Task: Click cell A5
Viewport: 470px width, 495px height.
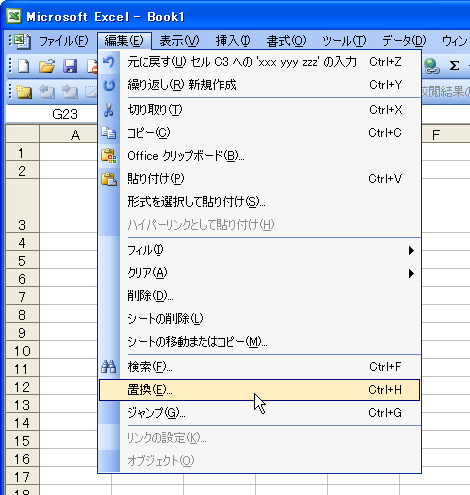Action: (69, 261)
